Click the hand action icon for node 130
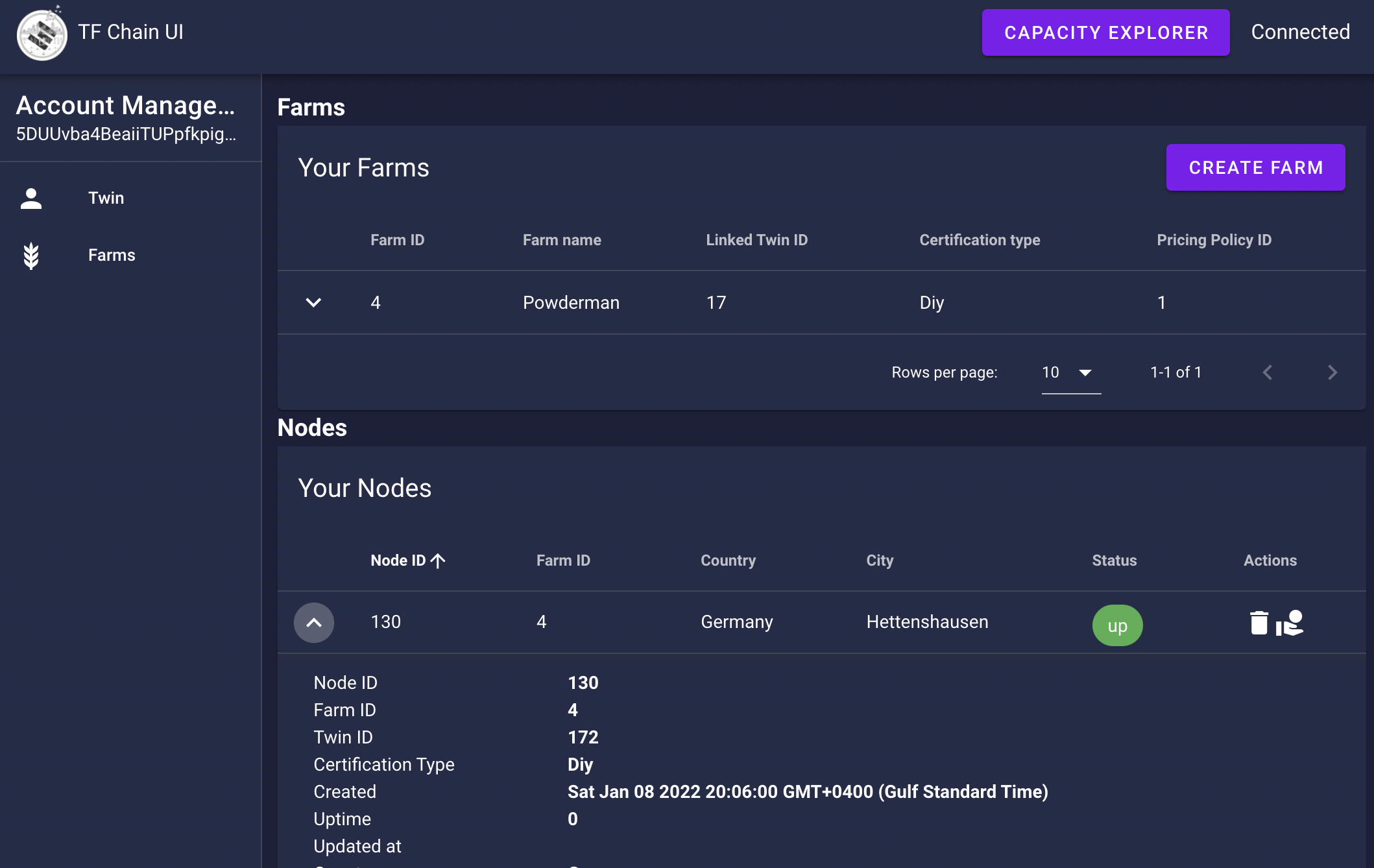The height and width of the screenshot is (868, 1374). [x=1291, y=625]
